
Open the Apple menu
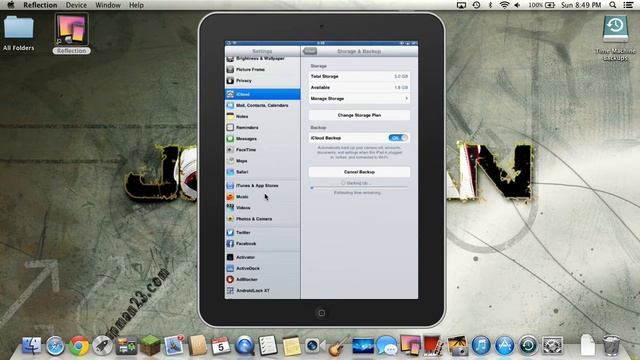11,5
